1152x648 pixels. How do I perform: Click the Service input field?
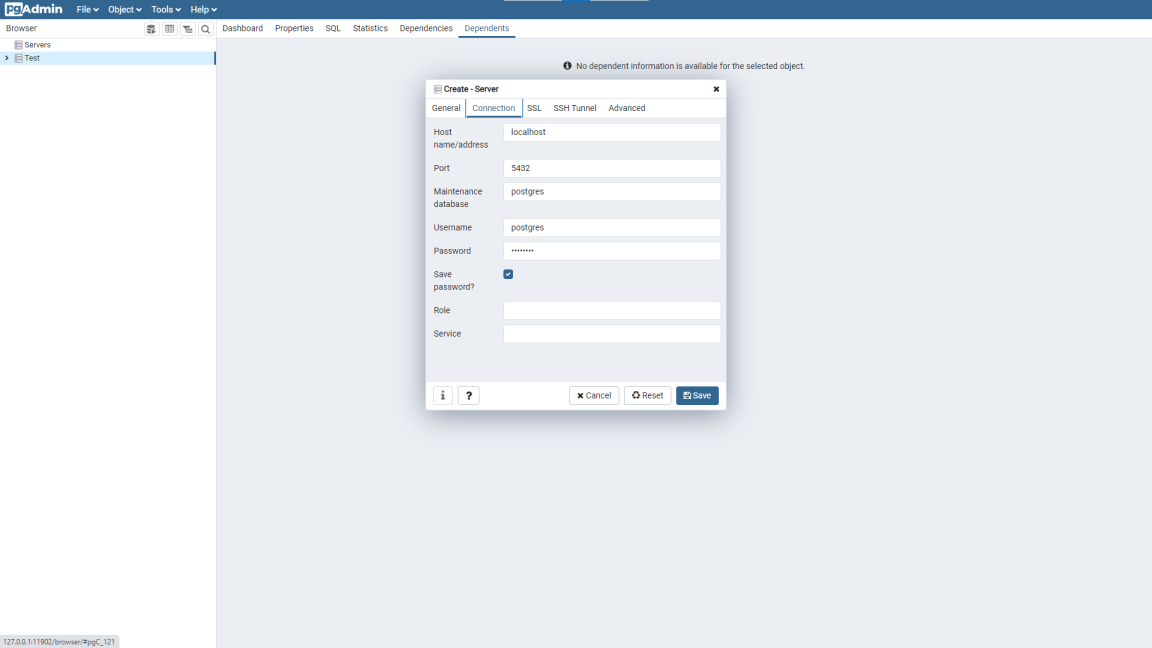tap(611, 334)
